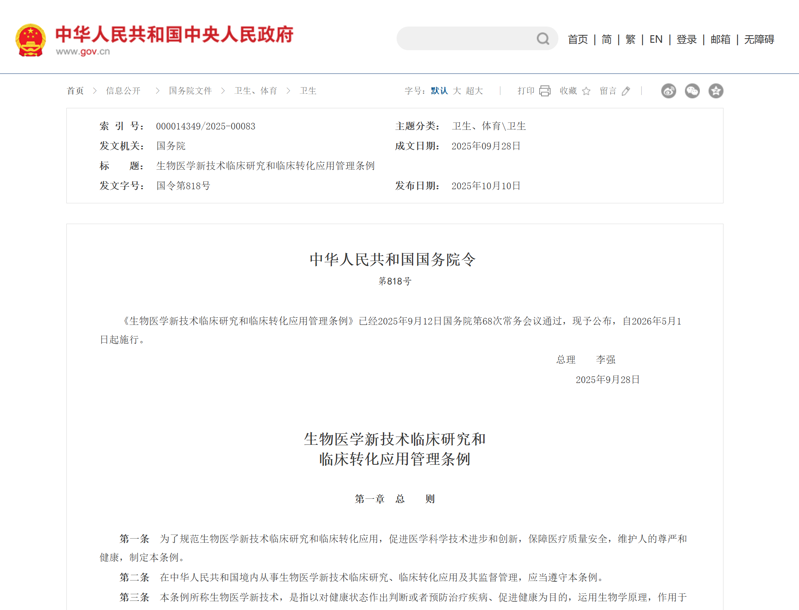Image resolution: width=799 pixels, height=610 pixels.
Task: Share the page via WeChat icon
Action: pos(692,91)
